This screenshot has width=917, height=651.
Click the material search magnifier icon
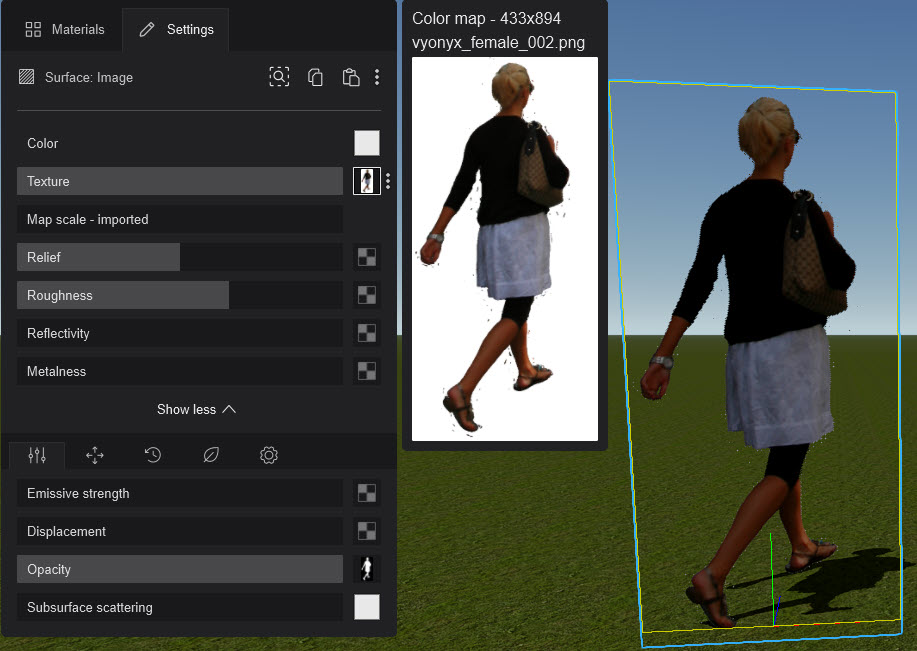(279, 77)
